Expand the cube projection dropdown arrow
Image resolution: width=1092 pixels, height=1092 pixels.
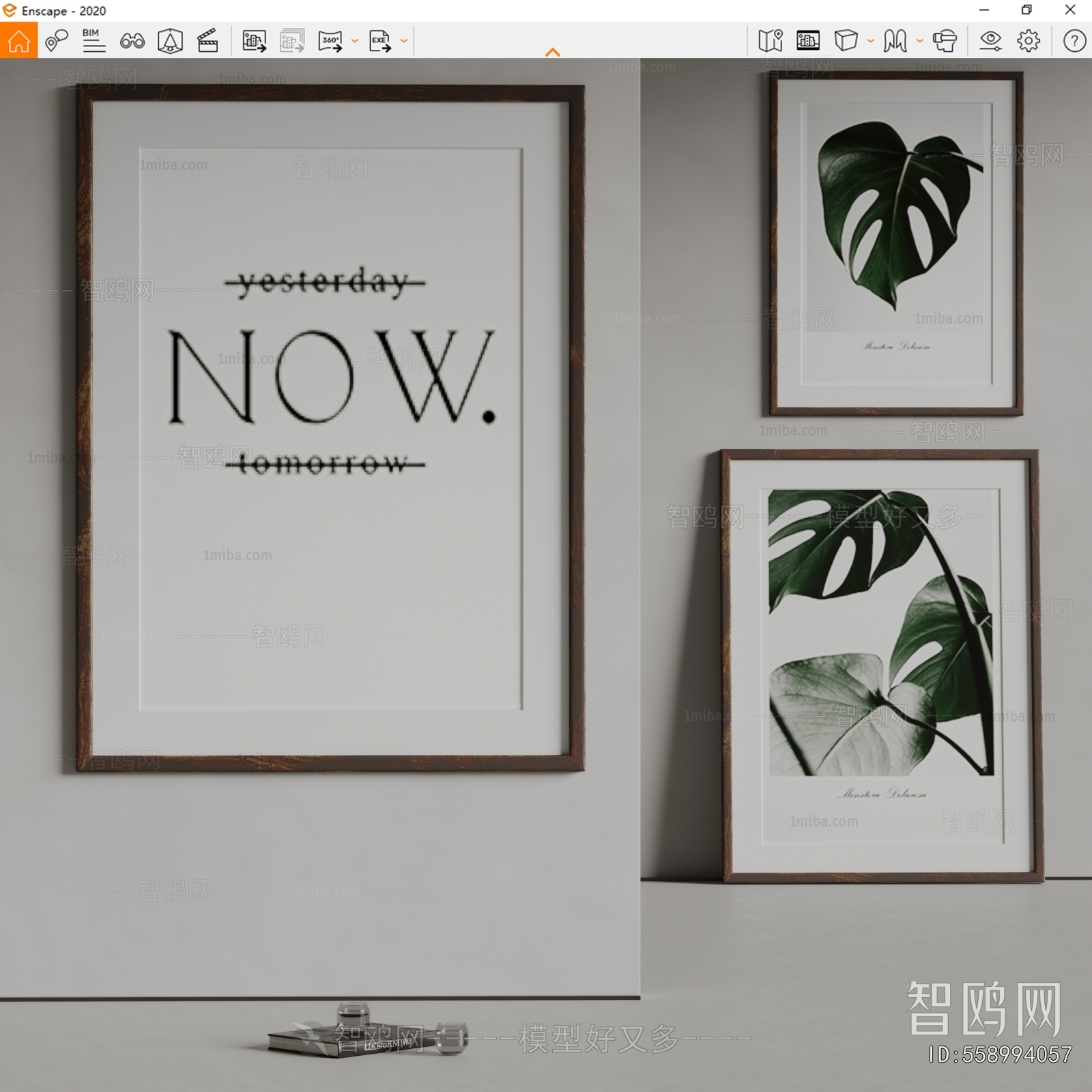871,41
